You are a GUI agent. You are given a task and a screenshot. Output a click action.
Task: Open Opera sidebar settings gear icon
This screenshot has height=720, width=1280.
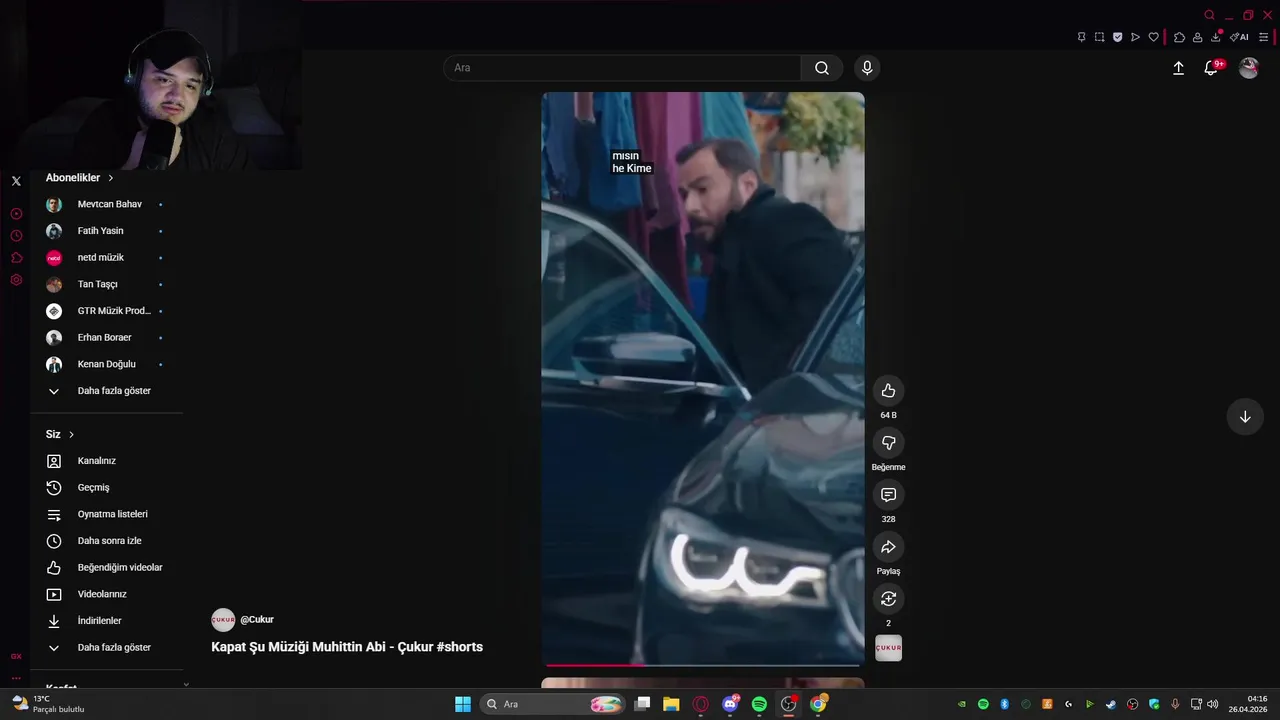(16, 280)
